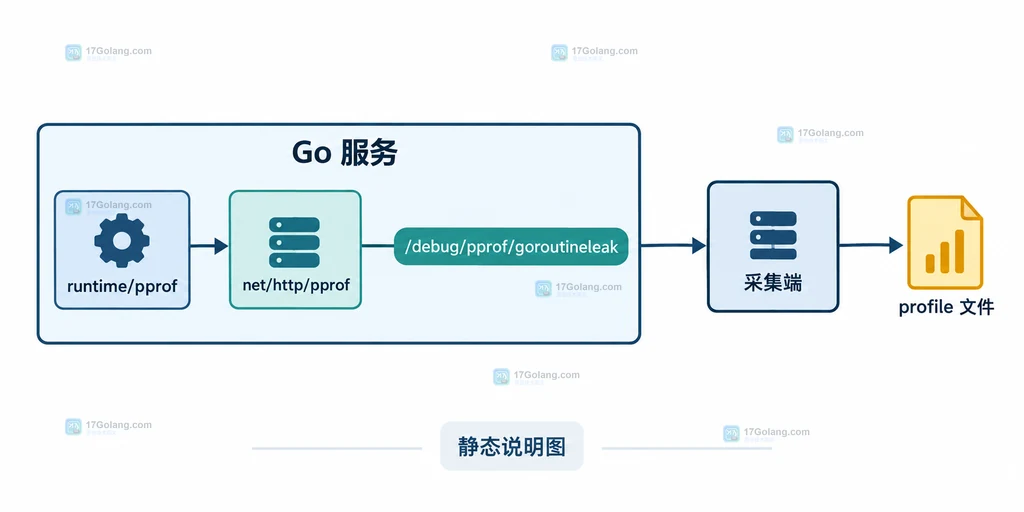This screenshot has width=1024, height=512.
Task: Click the server icon above net/http/pprof
Action: click(x=295, y=242)
